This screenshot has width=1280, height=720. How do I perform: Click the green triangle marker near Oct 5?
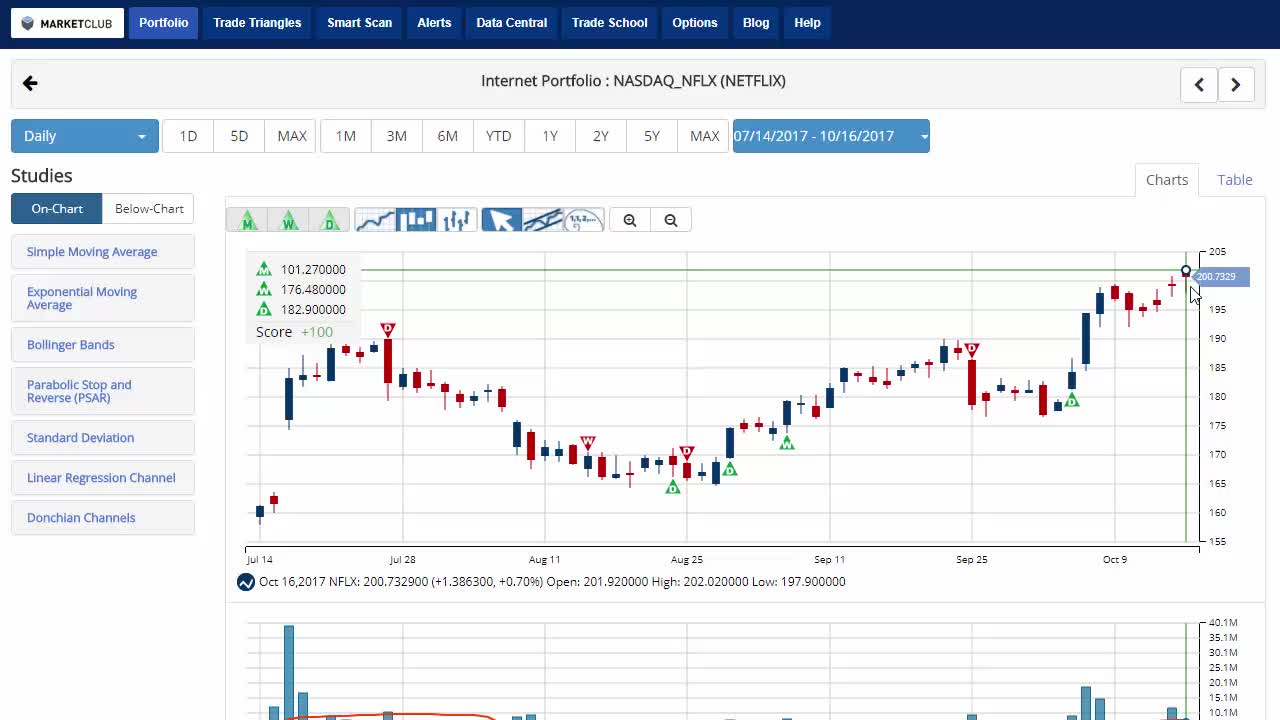point(1072,400)
